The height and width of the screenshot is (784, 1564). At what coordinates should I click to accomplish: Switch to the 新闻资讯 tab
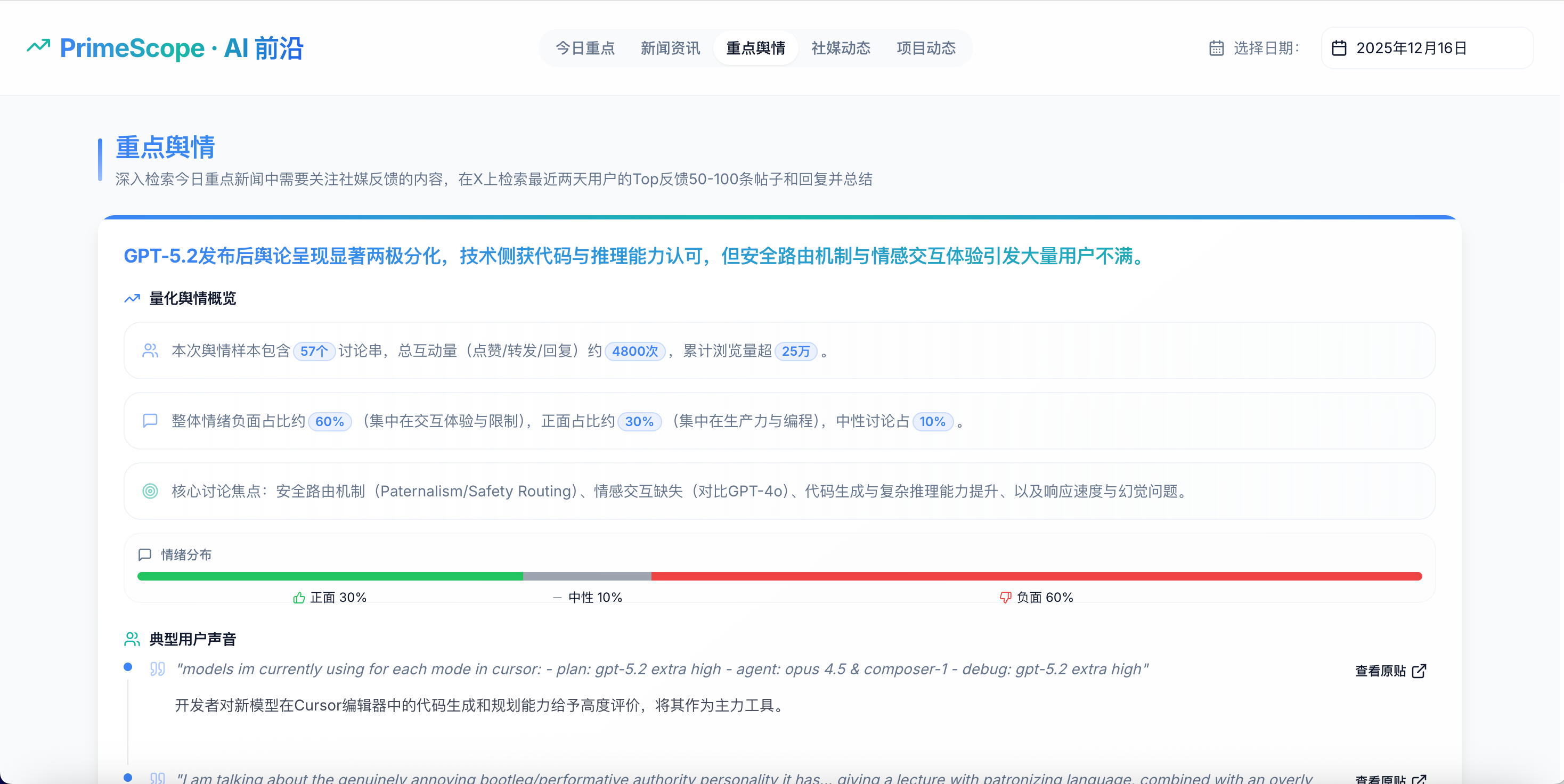[x=670, y=48]
